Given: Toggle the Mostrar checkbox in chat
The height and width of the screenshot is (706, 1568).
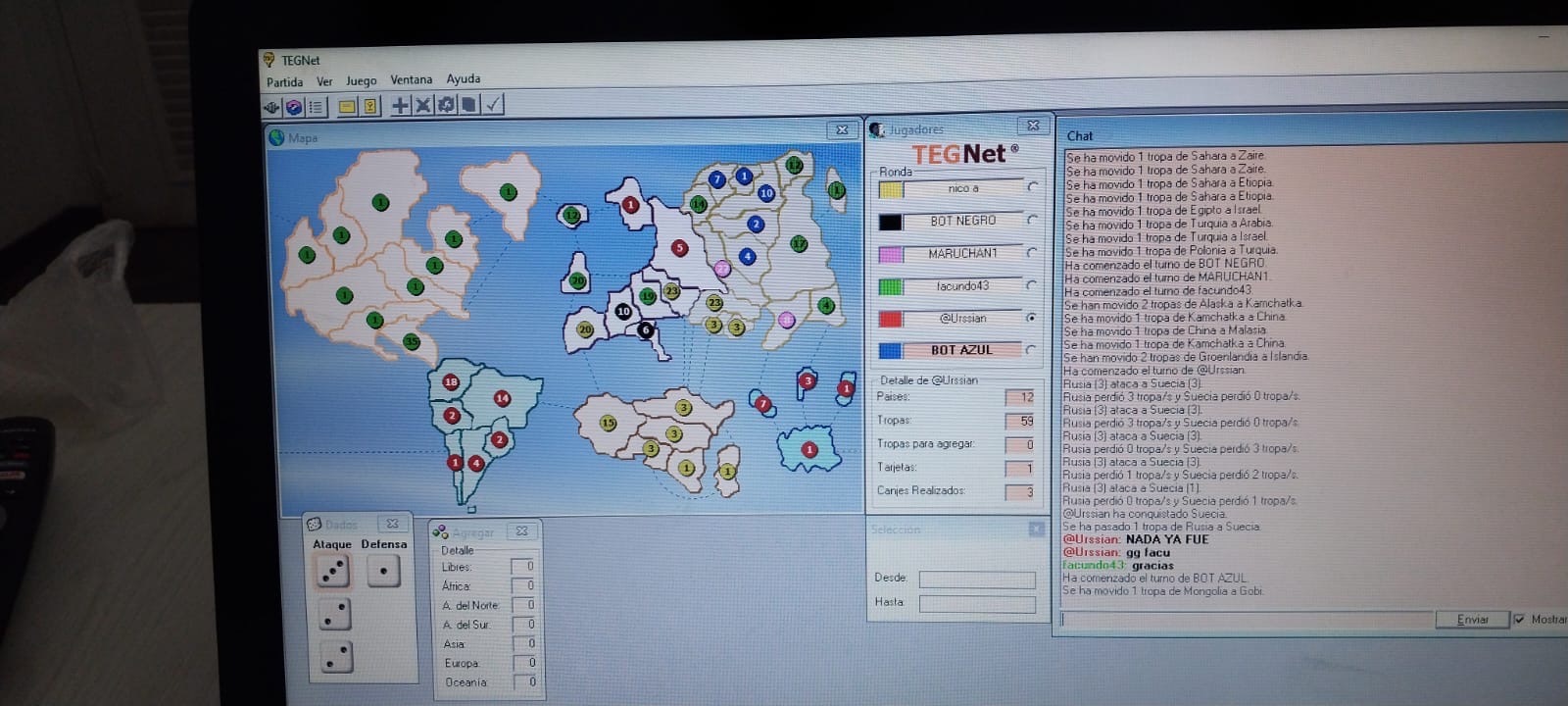Looking at the screenshot, I should tap(1519, 620).
